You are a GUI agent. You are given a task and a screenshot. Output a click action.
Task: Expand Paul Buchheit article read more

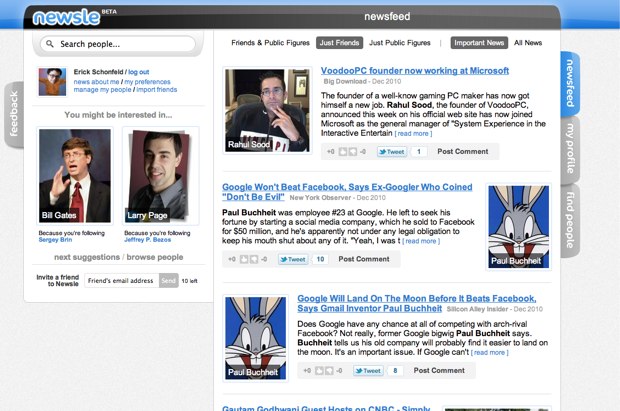coord(421,241)
